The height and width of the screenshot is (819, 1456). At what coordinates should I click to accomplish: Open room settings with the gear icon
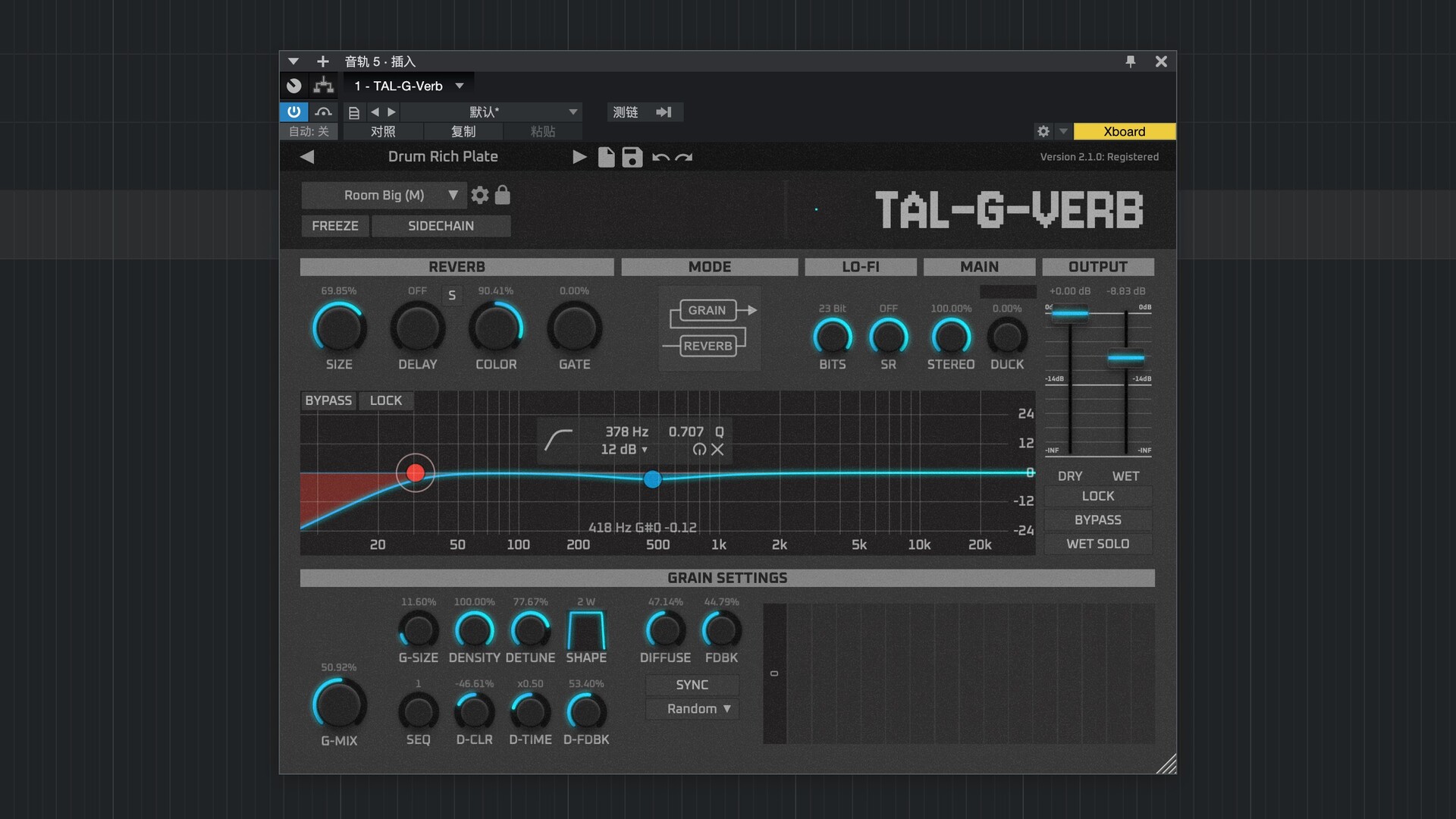click(x=480, y=195)
